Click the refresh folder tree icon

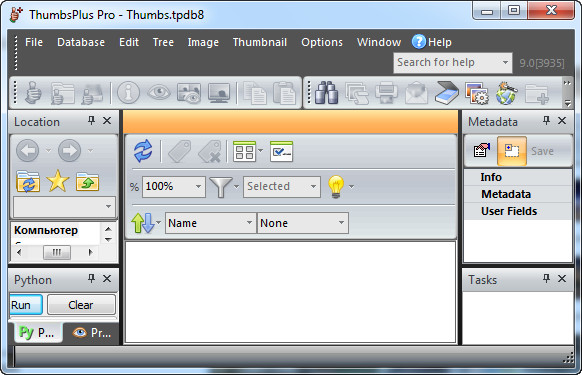point(28,182)
